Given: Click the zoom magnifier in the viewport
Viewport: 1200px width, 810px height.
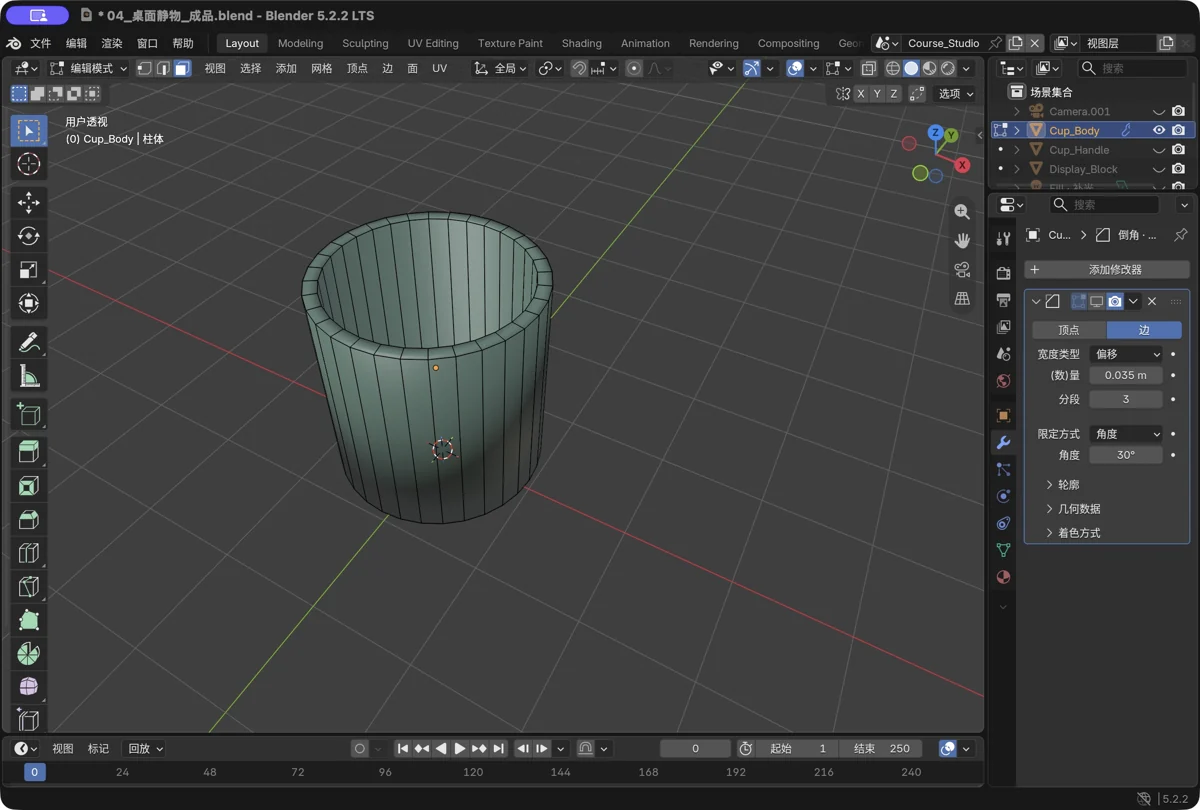Looking at the screenshot, I should point(962,212).
